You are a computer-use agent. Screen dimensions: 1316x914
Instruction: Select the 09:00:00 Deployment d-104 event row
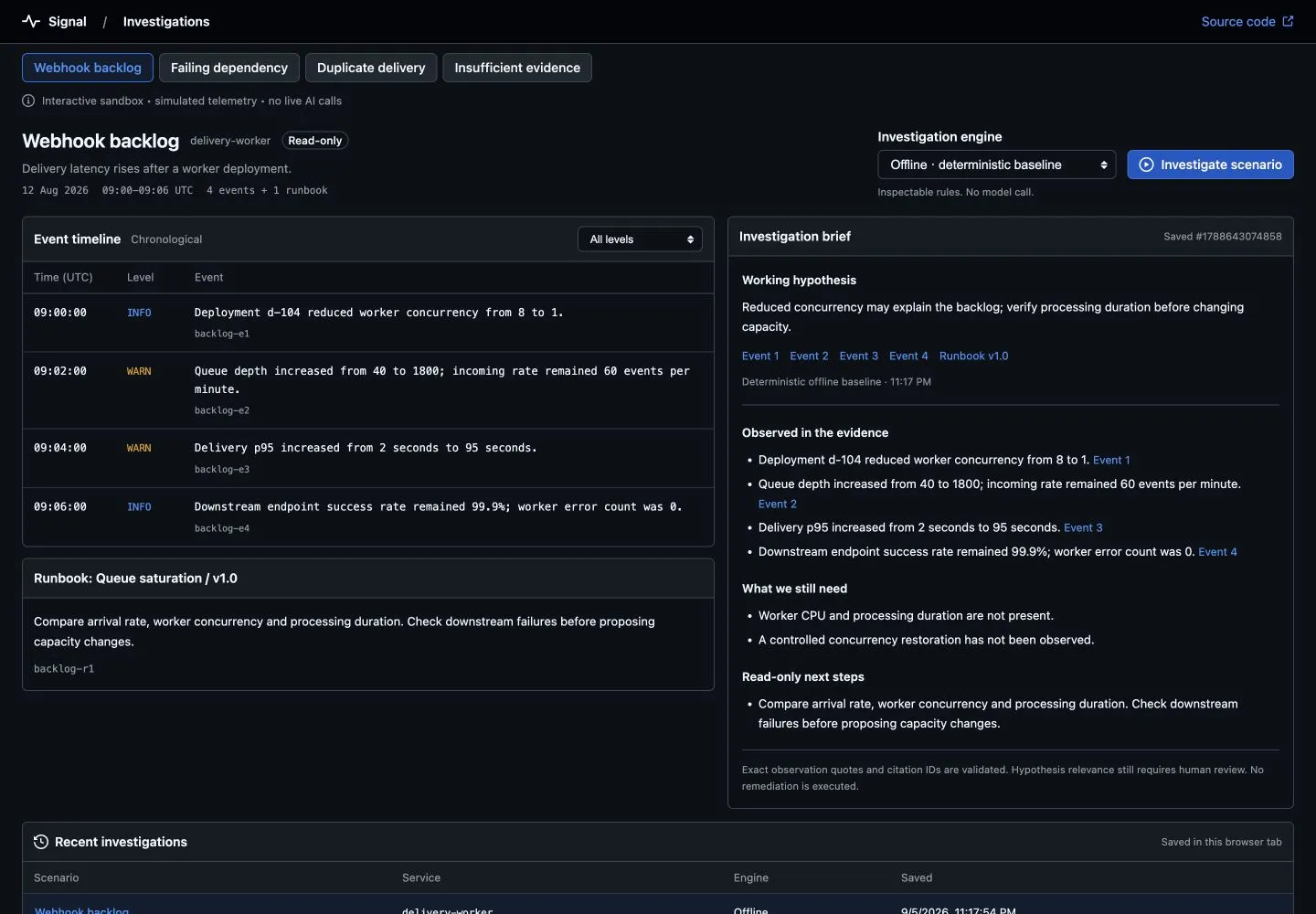368,323
